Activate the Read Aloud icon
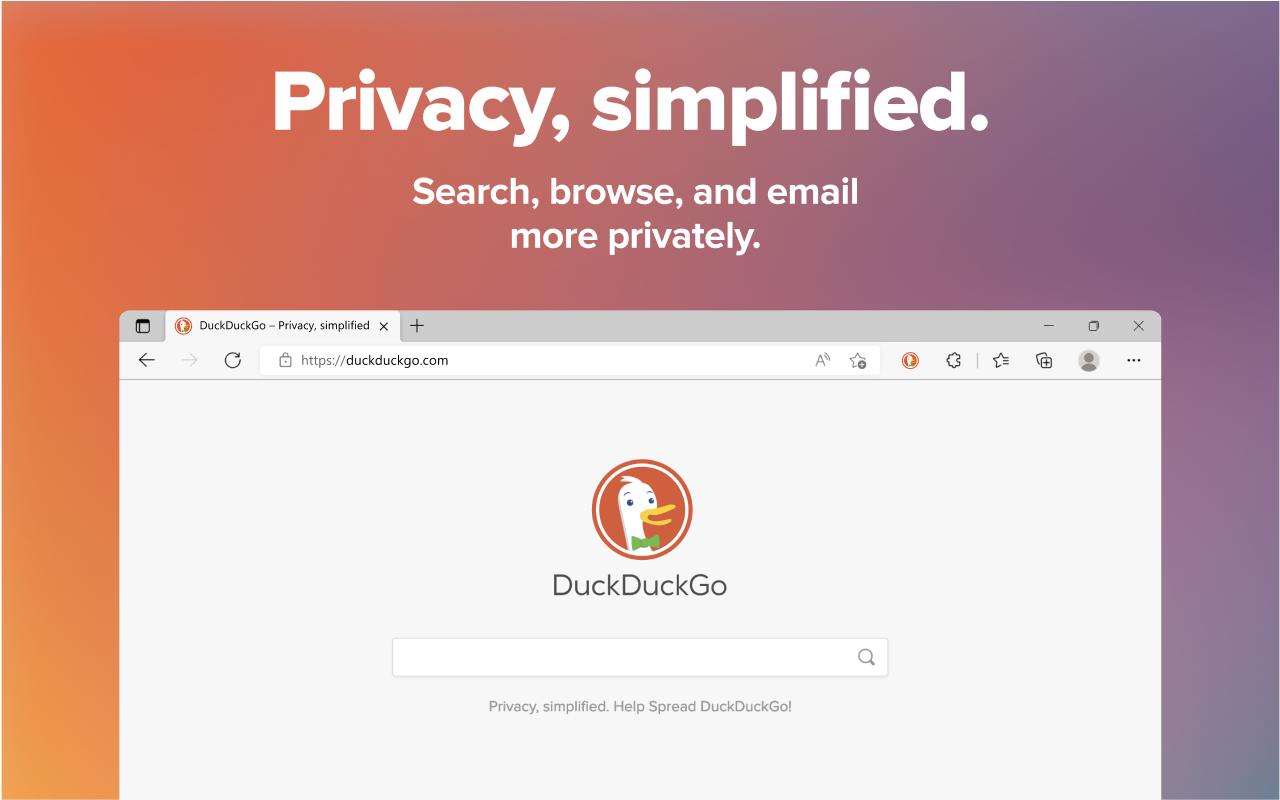The image size is (1280, 800). click(823, 360)
